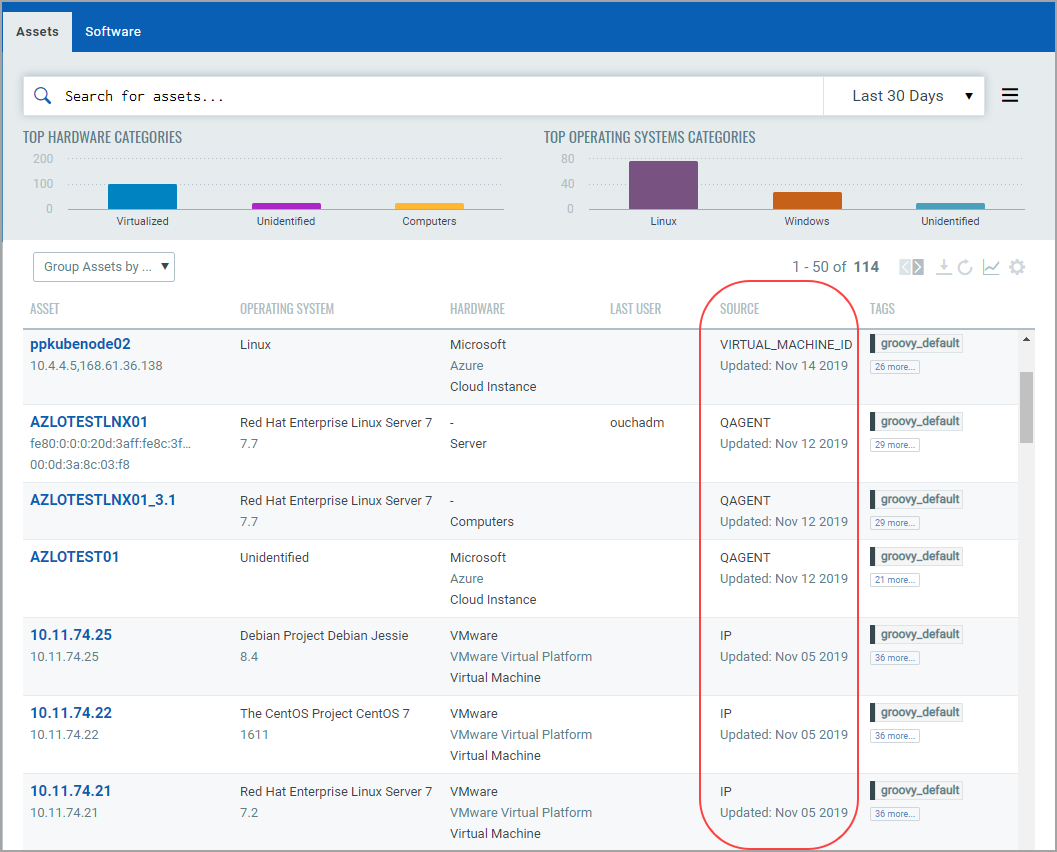
Task: Sort by LAST USER column header
Action: point(636,309)
